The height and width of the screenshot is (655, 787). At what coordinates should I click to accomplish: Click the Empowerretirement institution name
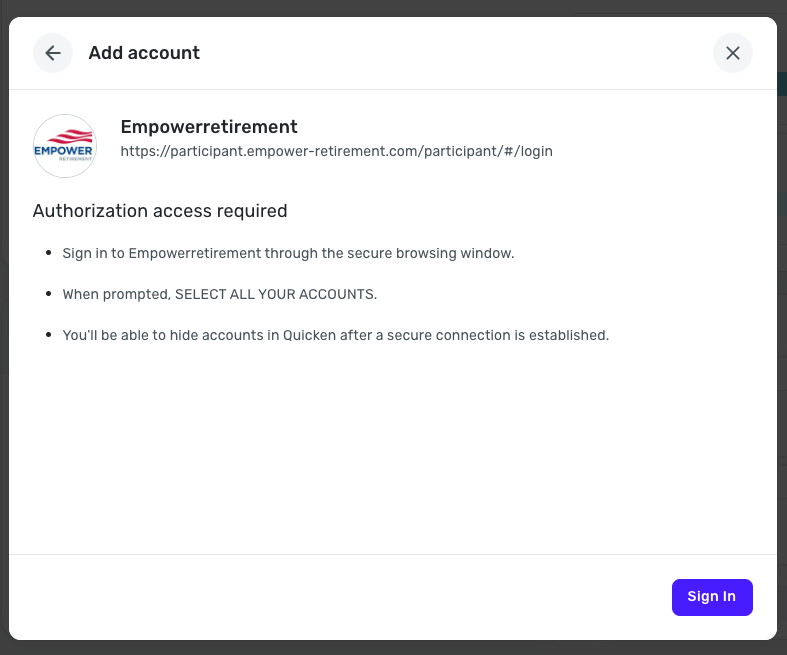pyautogui.click(x=209, y=127)
